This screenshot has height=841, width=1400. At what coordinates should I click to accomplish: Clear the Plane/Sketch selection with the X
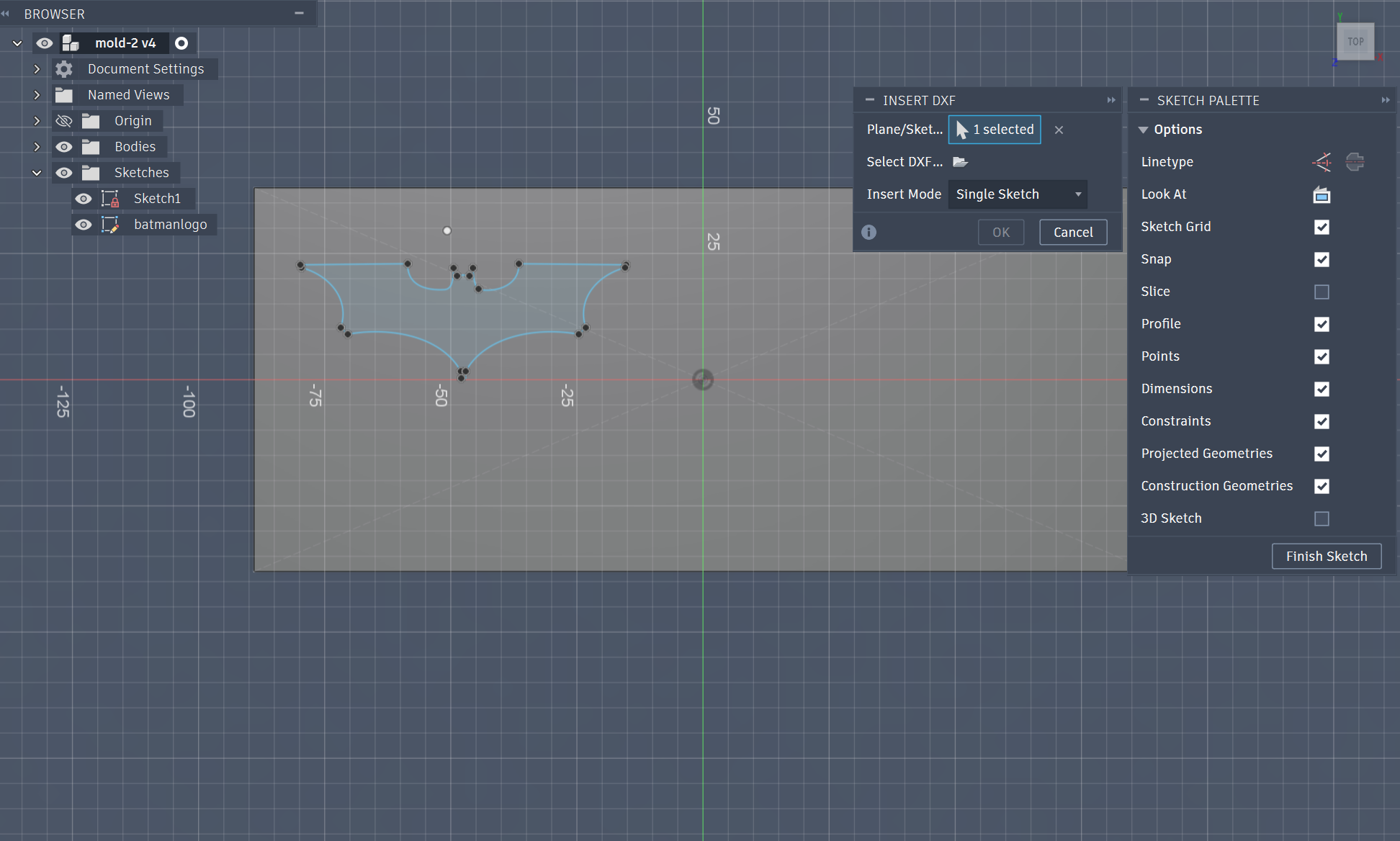[x=1059, y=130]
